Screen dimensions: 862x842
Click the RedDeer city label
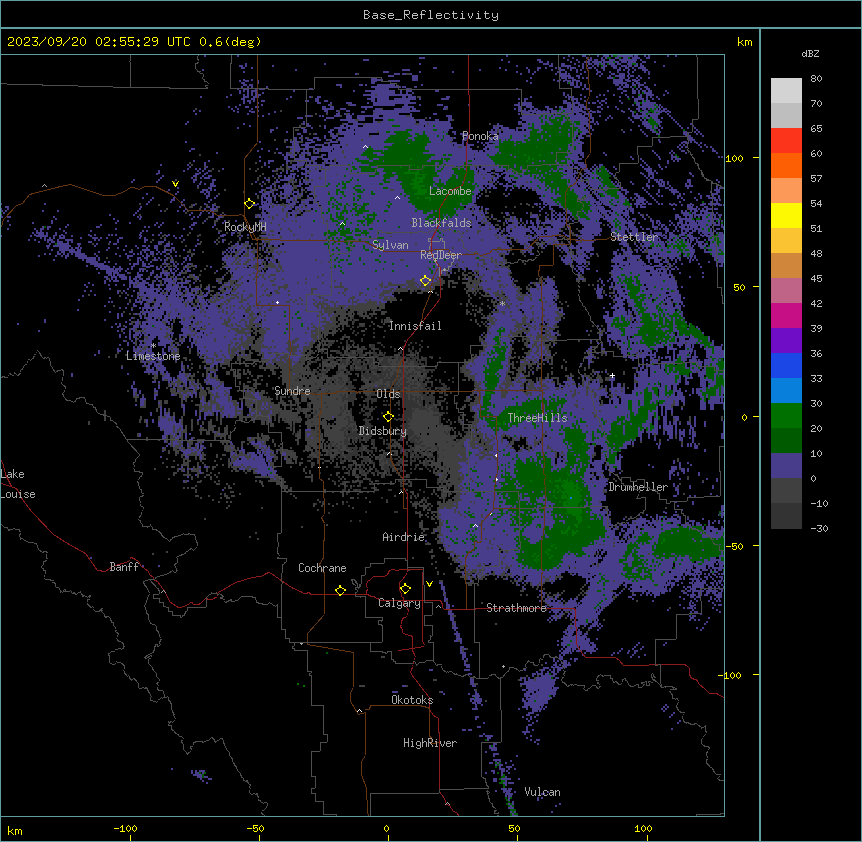pos(441,255)
